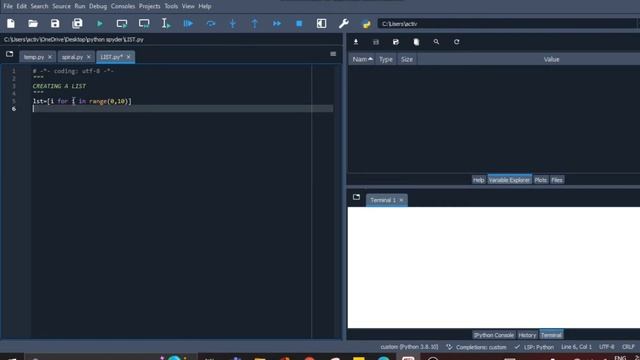Screen dimensions: 640x360
Task: Switch to the Plots tab
Action: pyautogui.click(x=541, y=180)
